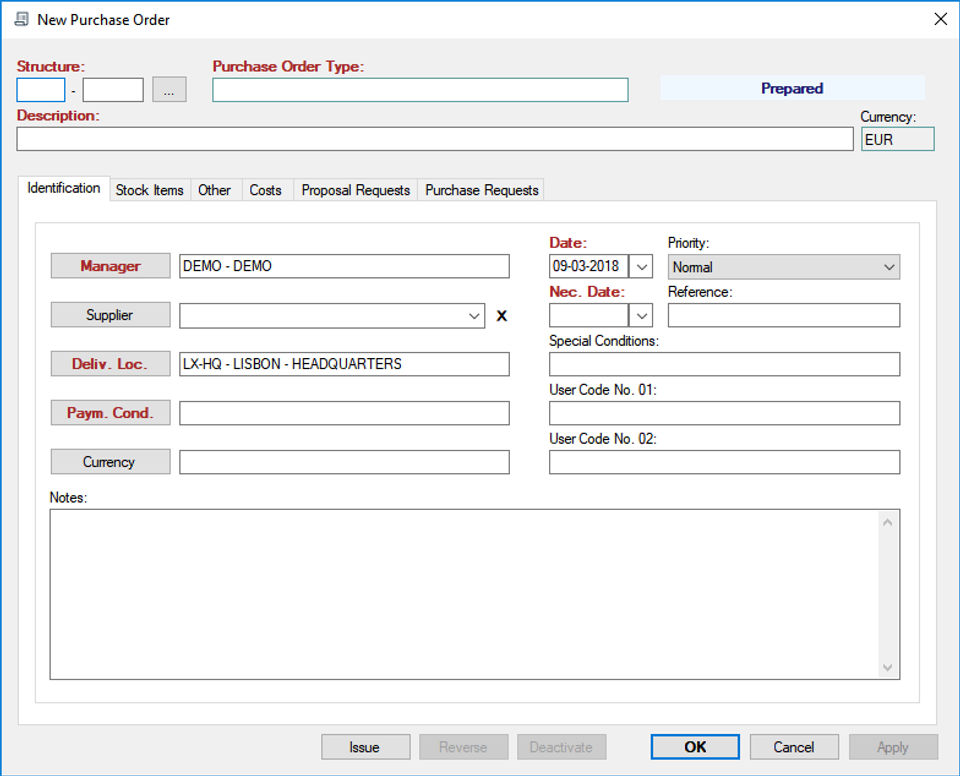Viewport: 960px width, 776px height.
Task: Open the Costs tab
Action: click(265, 190)
